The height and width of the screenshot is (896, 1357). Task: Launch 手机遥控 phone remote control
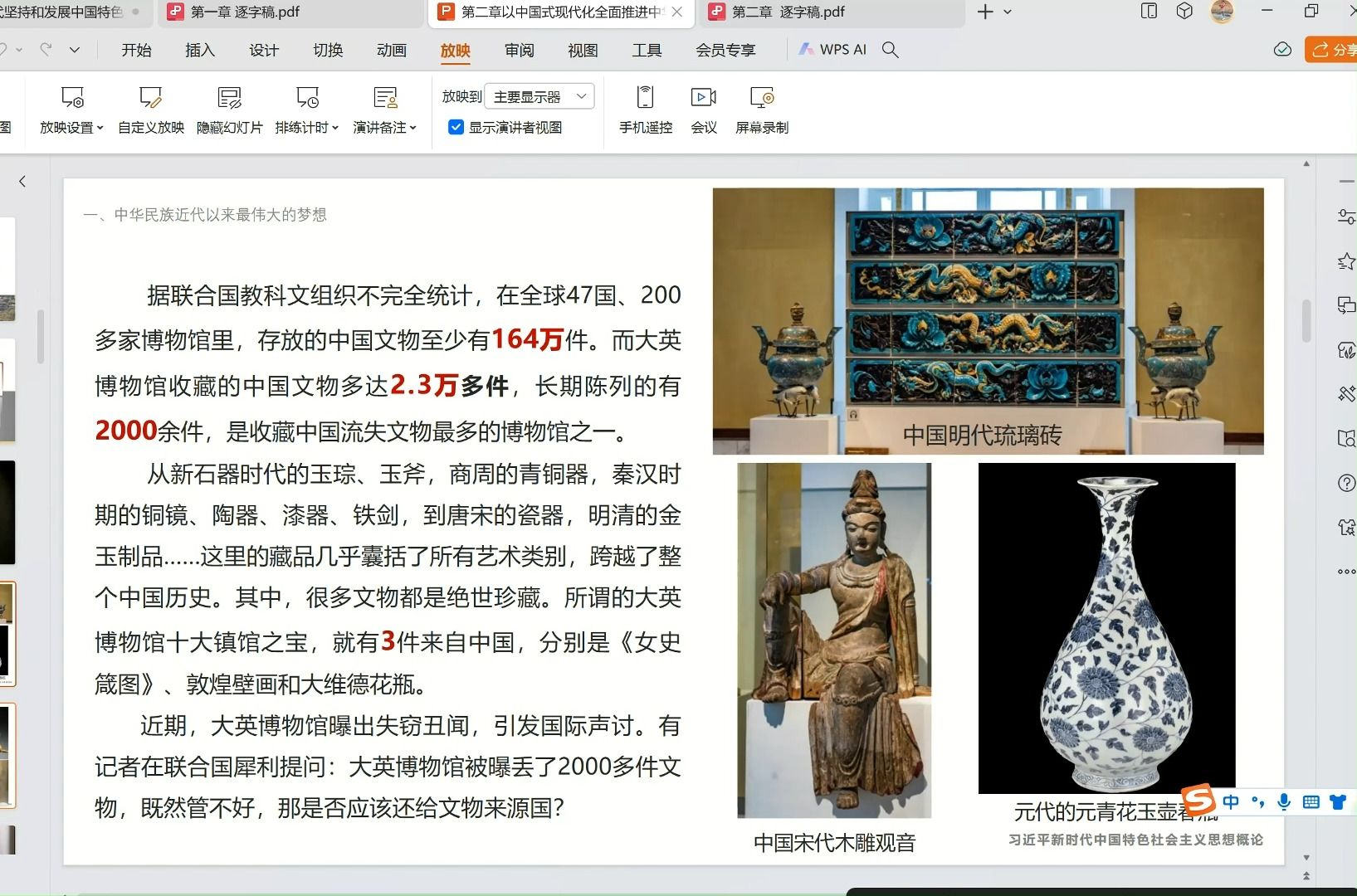pos(645,110)
